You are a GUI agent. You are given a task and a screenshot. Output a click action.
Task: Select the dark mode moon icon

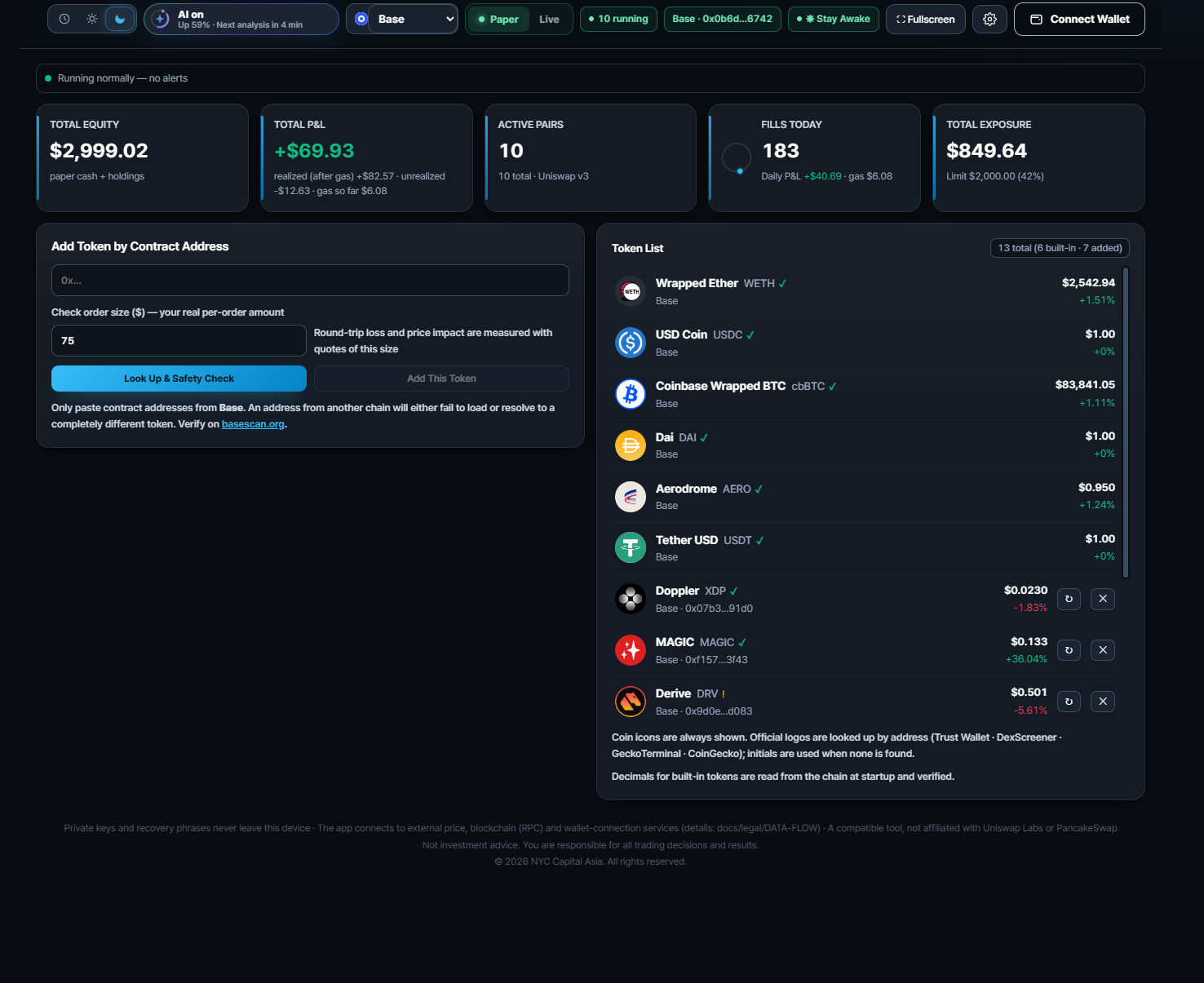(120, 19)
